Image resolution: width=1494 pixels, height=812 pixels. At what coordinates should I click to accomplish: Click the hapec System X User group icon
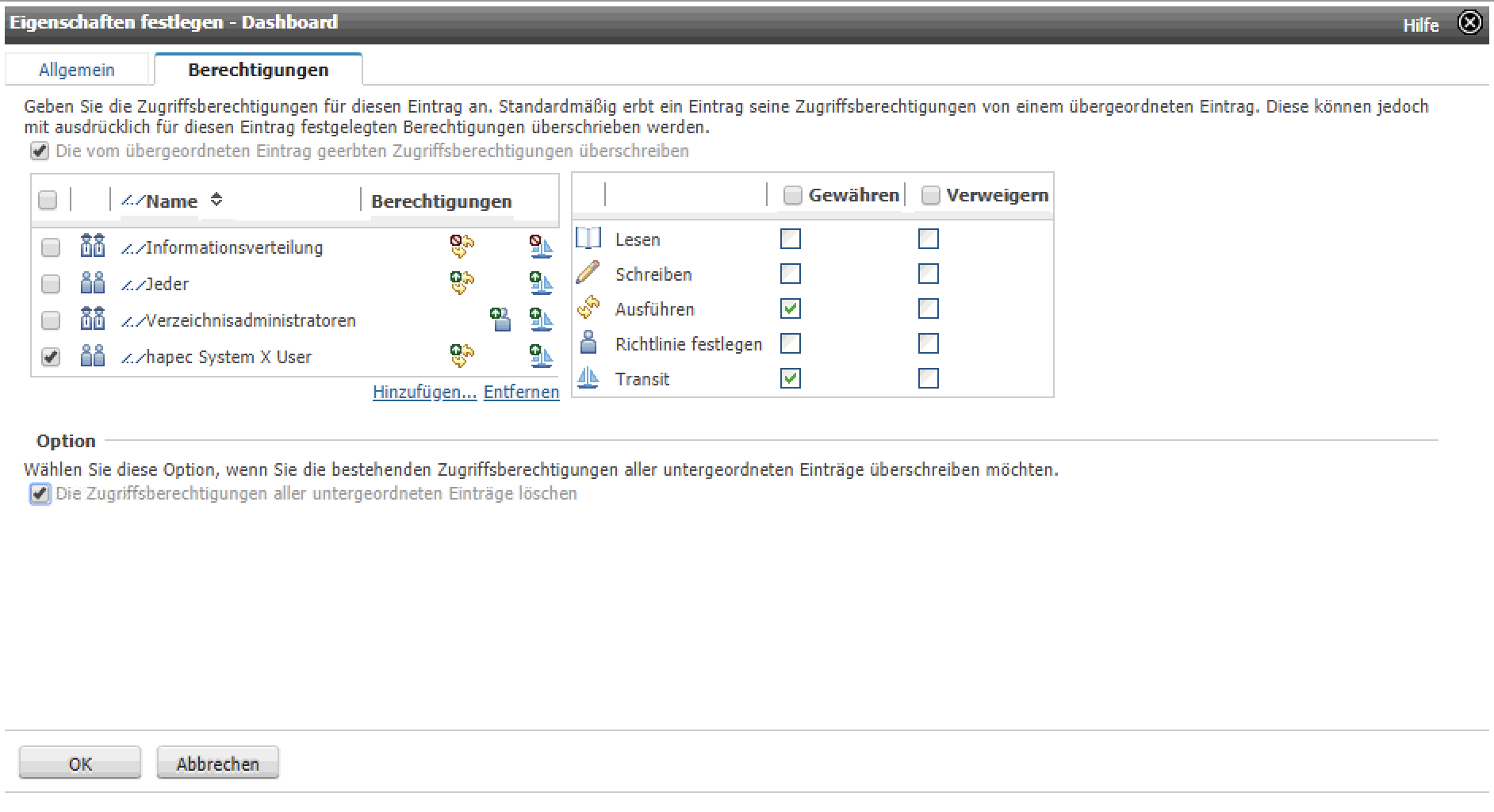[93, 356]
